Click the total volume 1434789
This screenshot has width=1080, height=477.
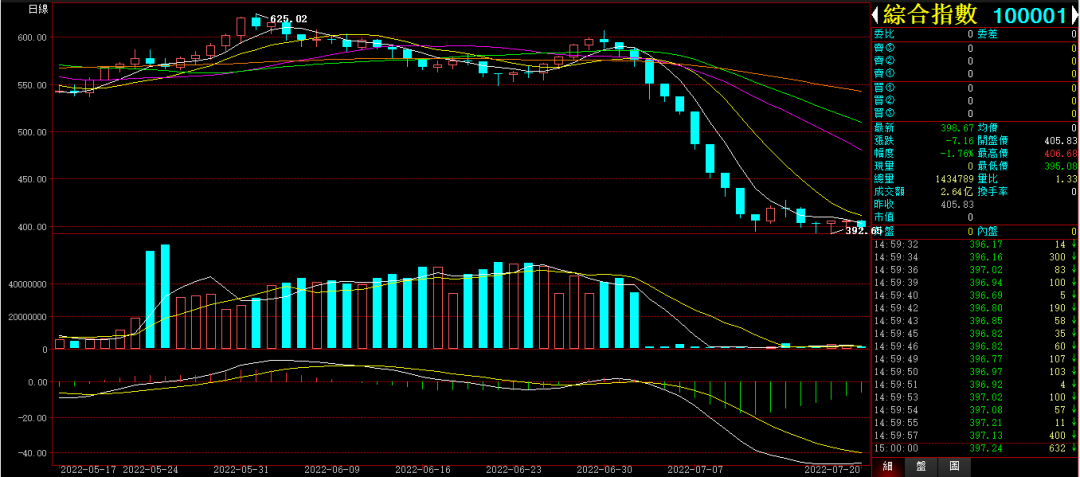pyautogui.click(x=954, y=179)
